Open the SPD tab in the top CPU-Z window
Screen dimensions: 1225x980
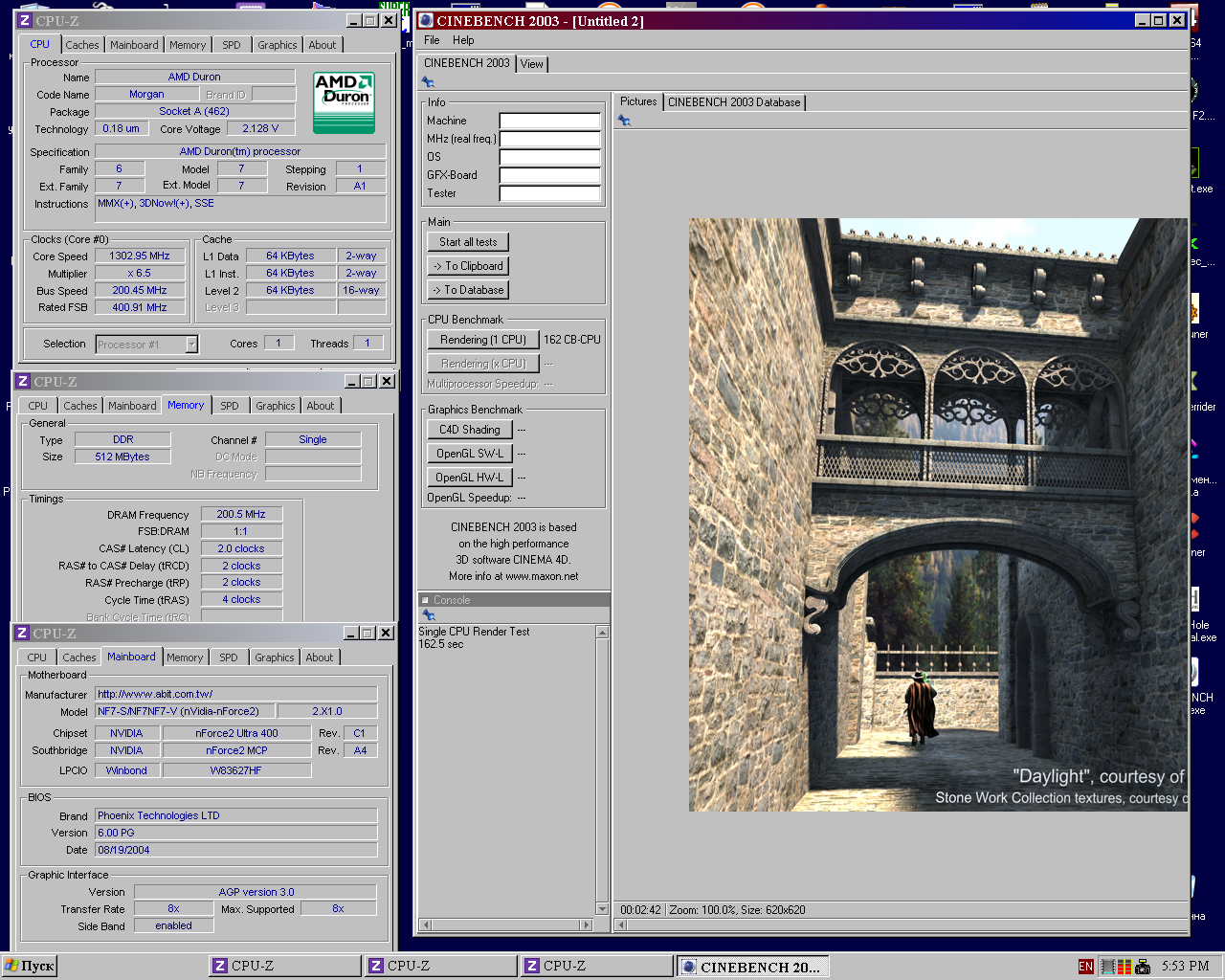tap(232, 45)
